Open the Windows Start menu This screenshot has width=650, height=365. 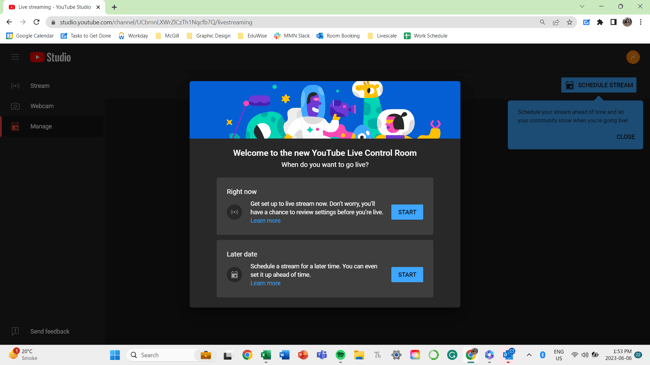tap(115, 355)
